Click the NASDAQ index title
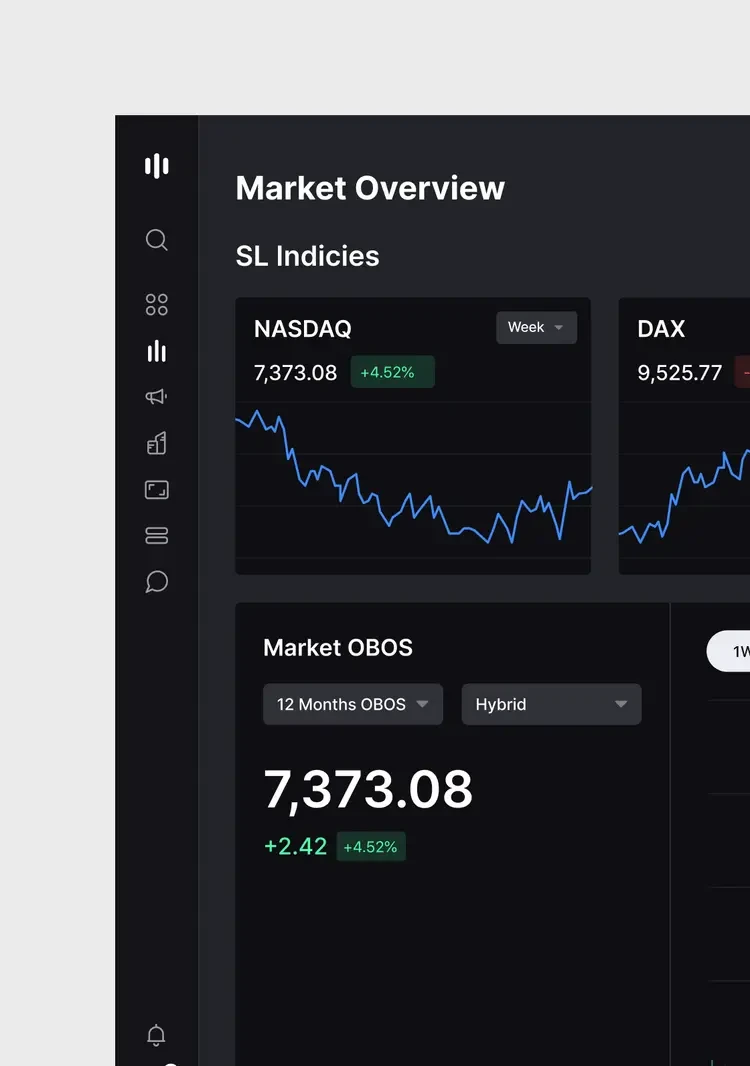The image size is (750, 1066). click(303, 329)
